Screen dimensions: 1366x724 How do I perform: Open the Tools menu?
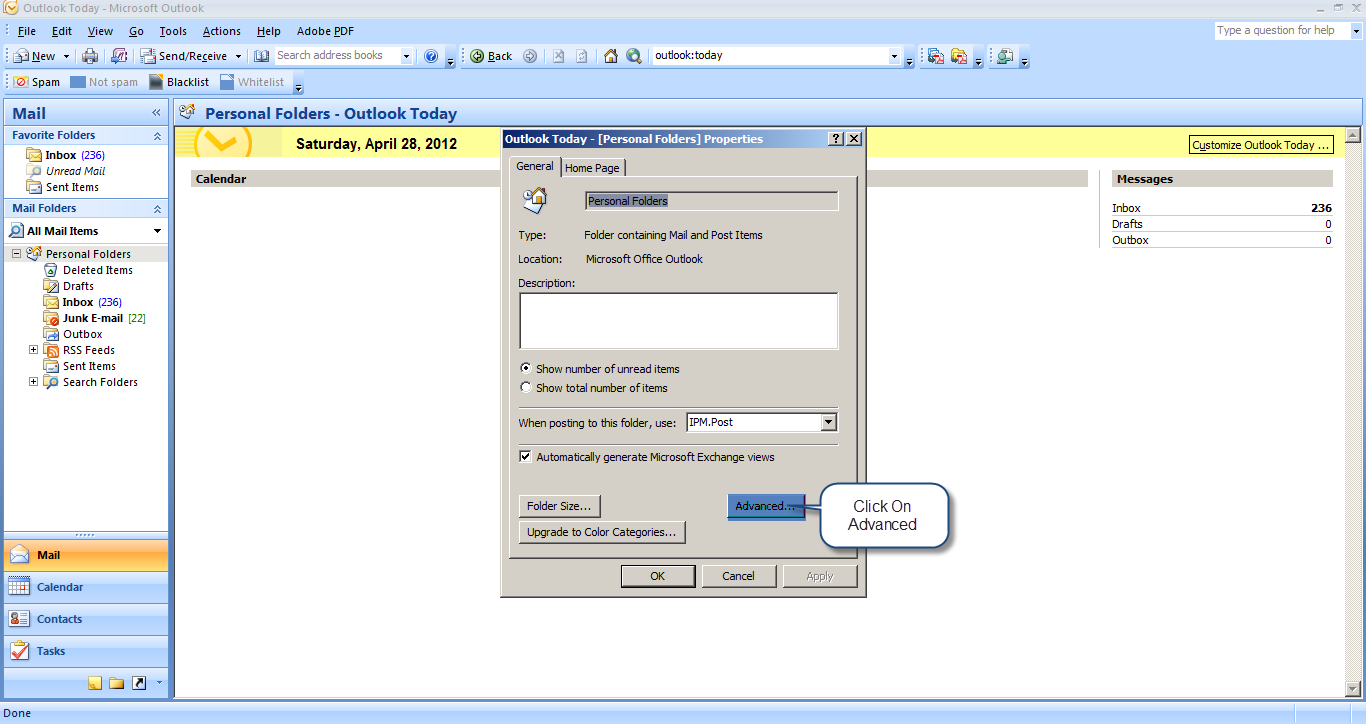pyautogui.click(x=173, y=31)
